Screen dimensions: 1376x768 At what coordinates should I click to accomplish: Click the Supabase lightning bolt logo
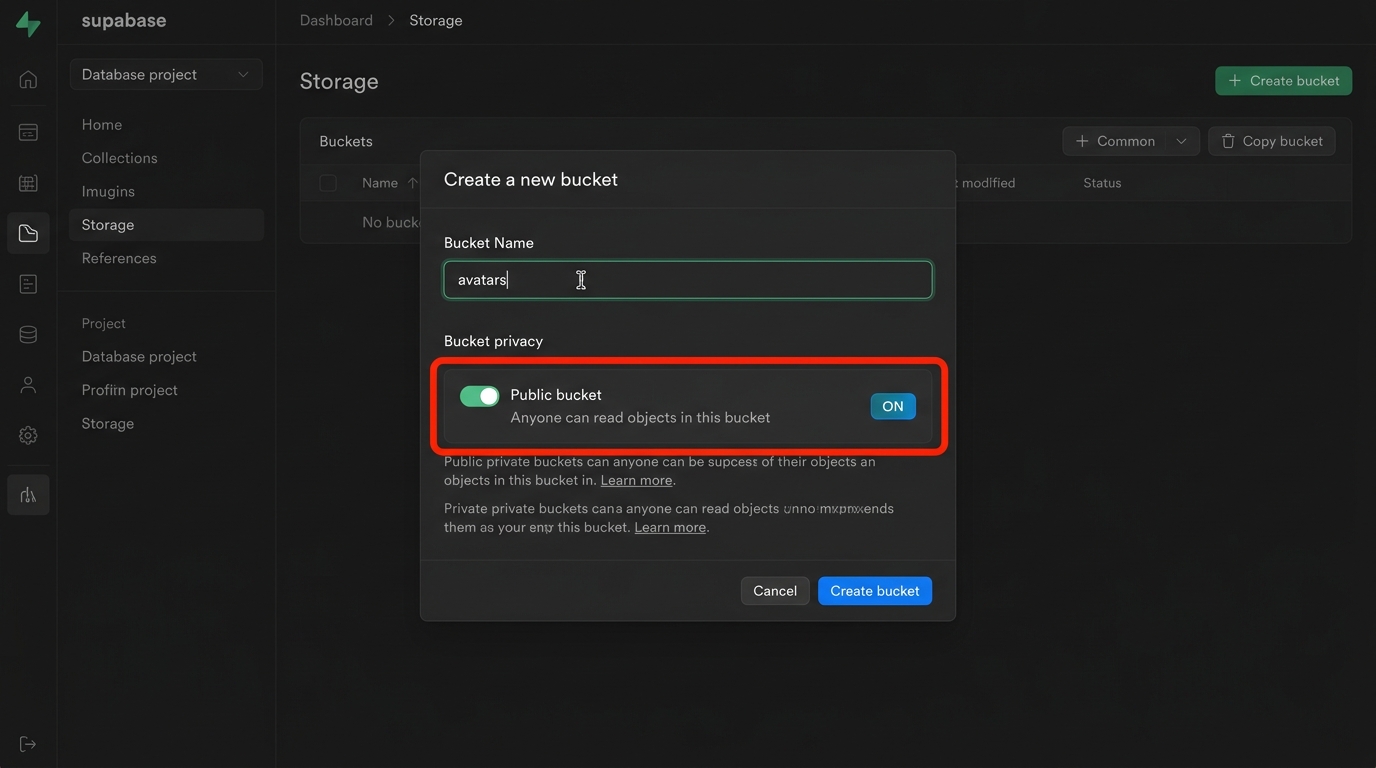pos(28,24)
